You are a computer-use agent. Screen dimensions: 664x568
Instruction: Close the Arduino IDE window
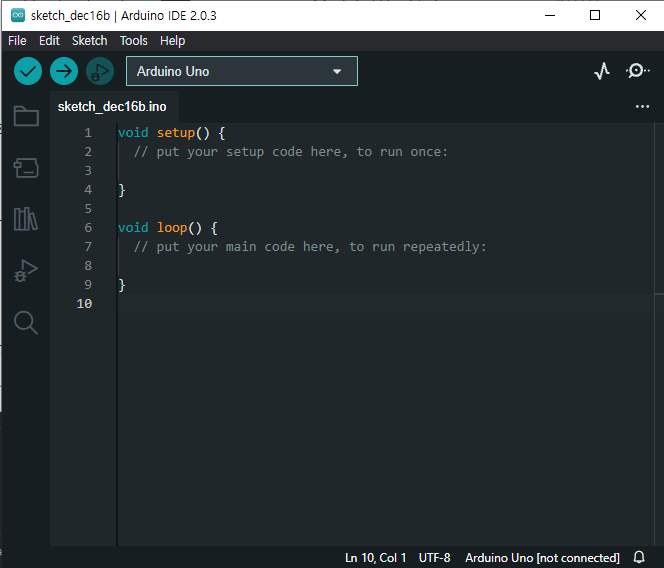click(x=641, y=16)
